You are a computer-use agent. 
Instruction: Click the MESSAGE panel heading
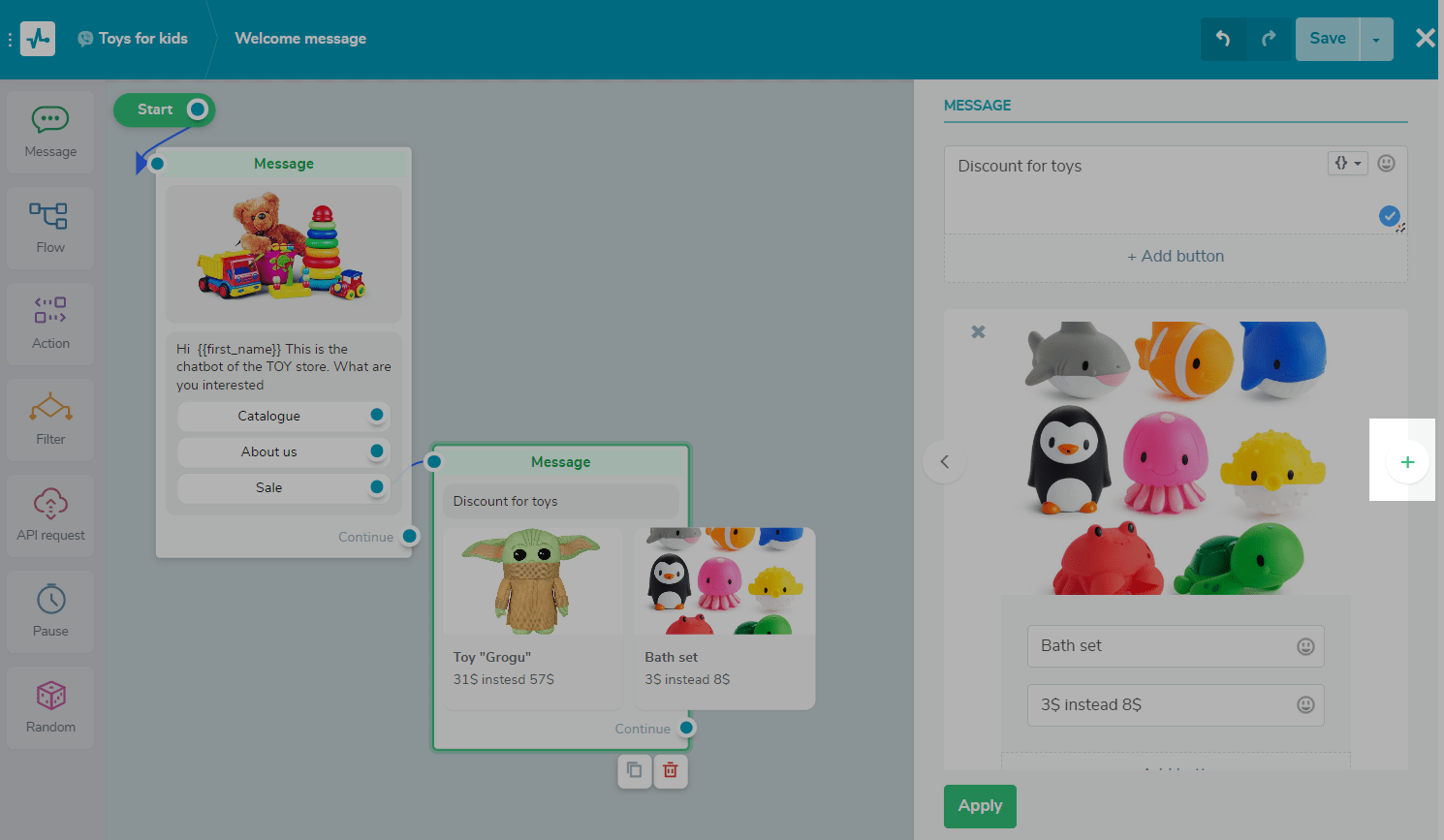(977, 106)
